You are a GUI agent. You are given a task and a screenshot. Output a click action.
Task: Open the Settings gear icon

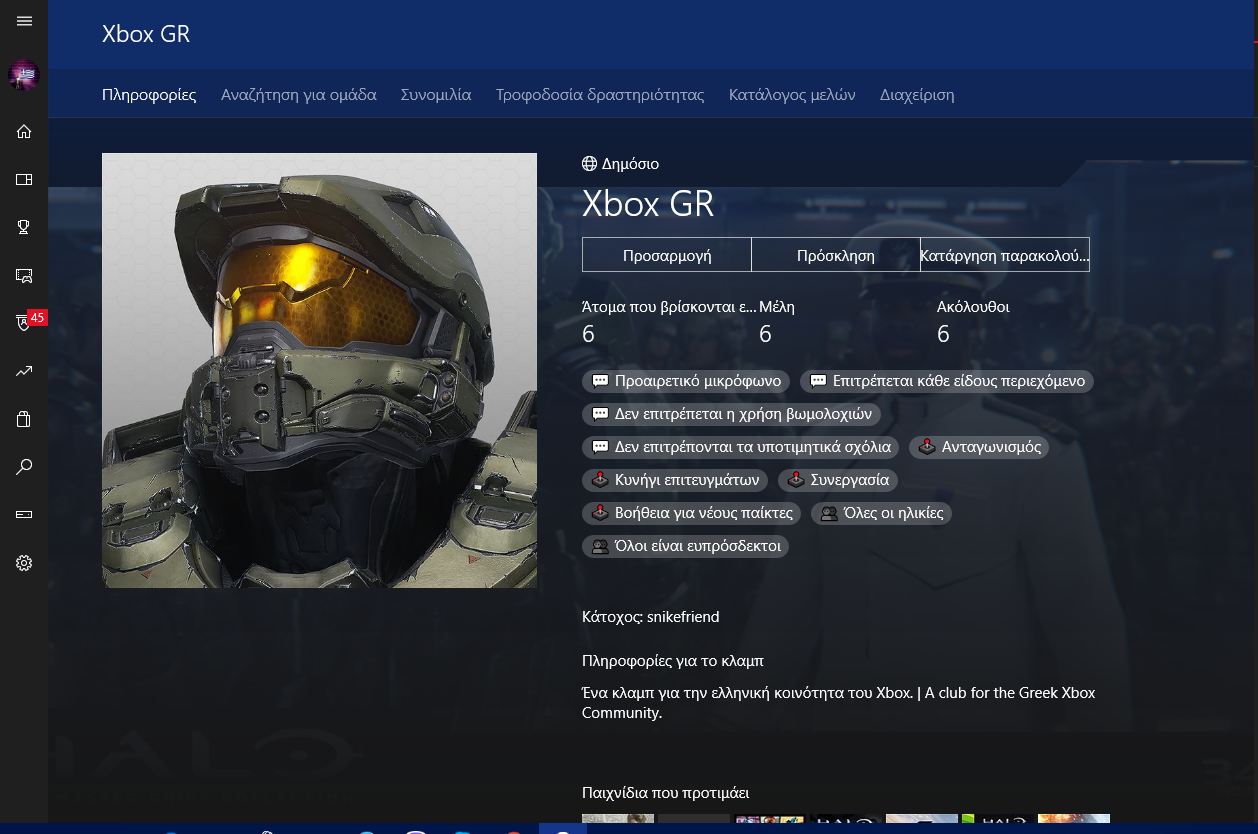pyautogui.click(x=24, y=563)
